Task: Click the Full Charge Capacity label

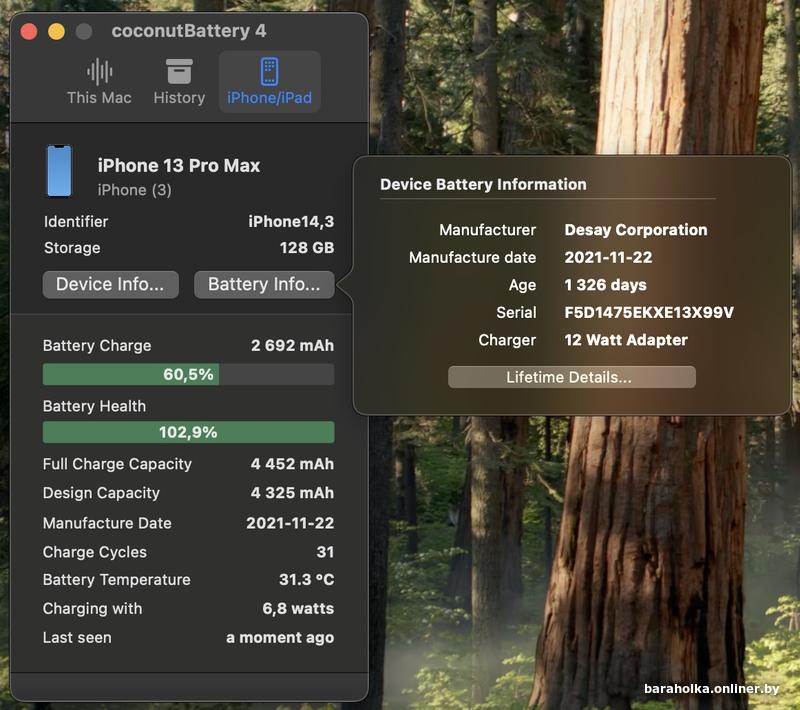Action: tap(117, 464)
